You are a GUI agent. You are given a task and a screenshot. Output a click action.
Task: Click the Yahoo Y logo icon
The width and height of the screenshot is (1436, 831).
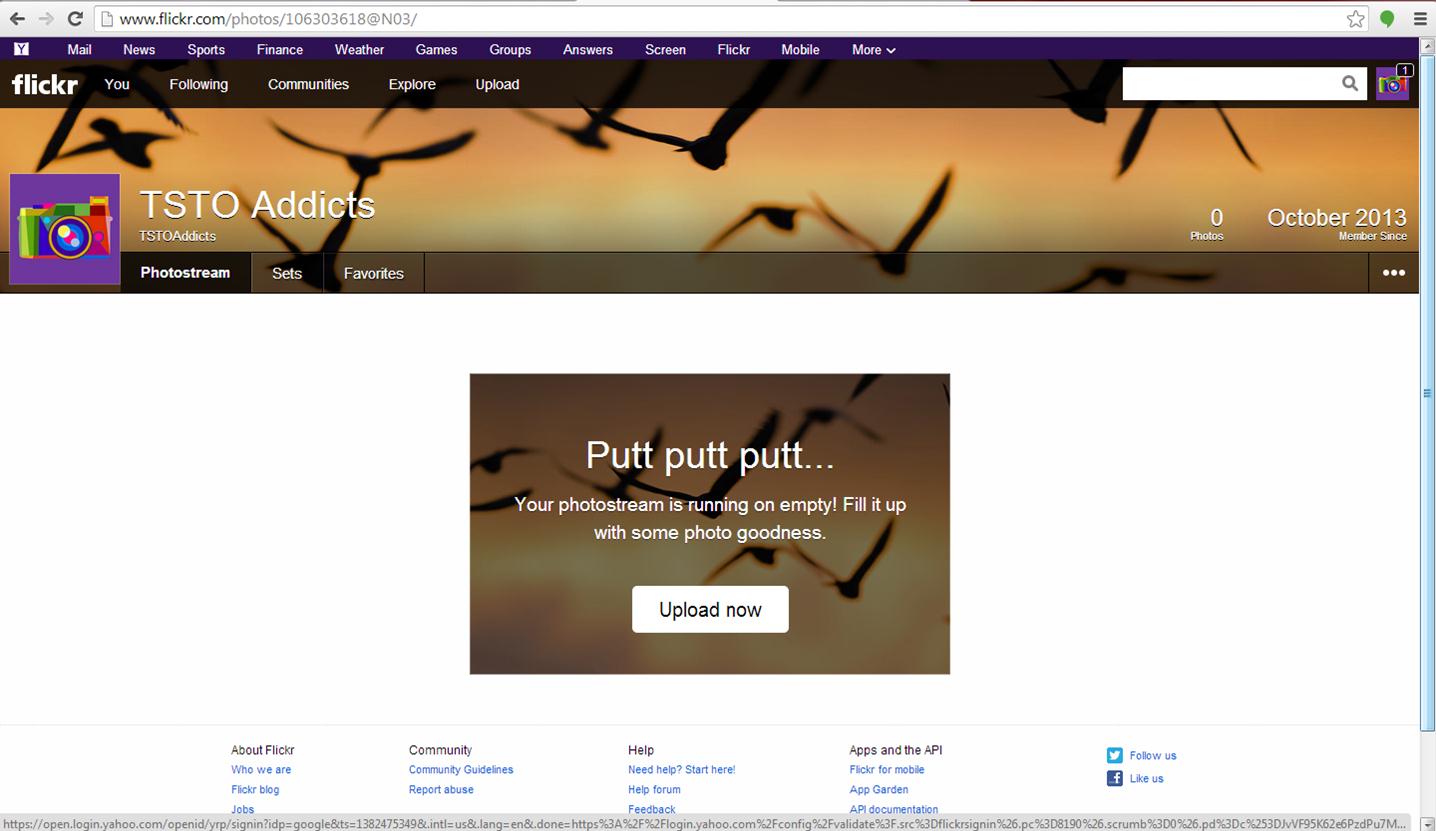(21, 49)
